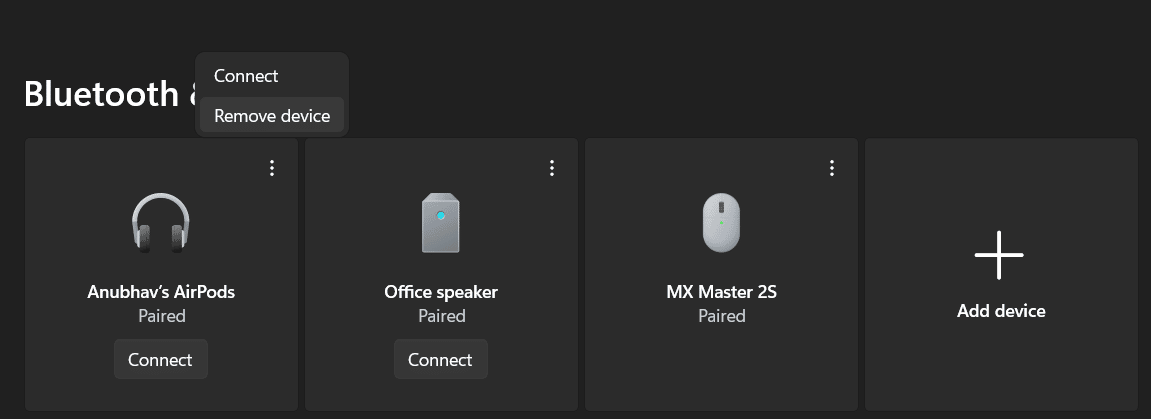1151x419 pixels.
Task: Open three-dot menu on MX Master 2S
Action: tap(832, 168)
